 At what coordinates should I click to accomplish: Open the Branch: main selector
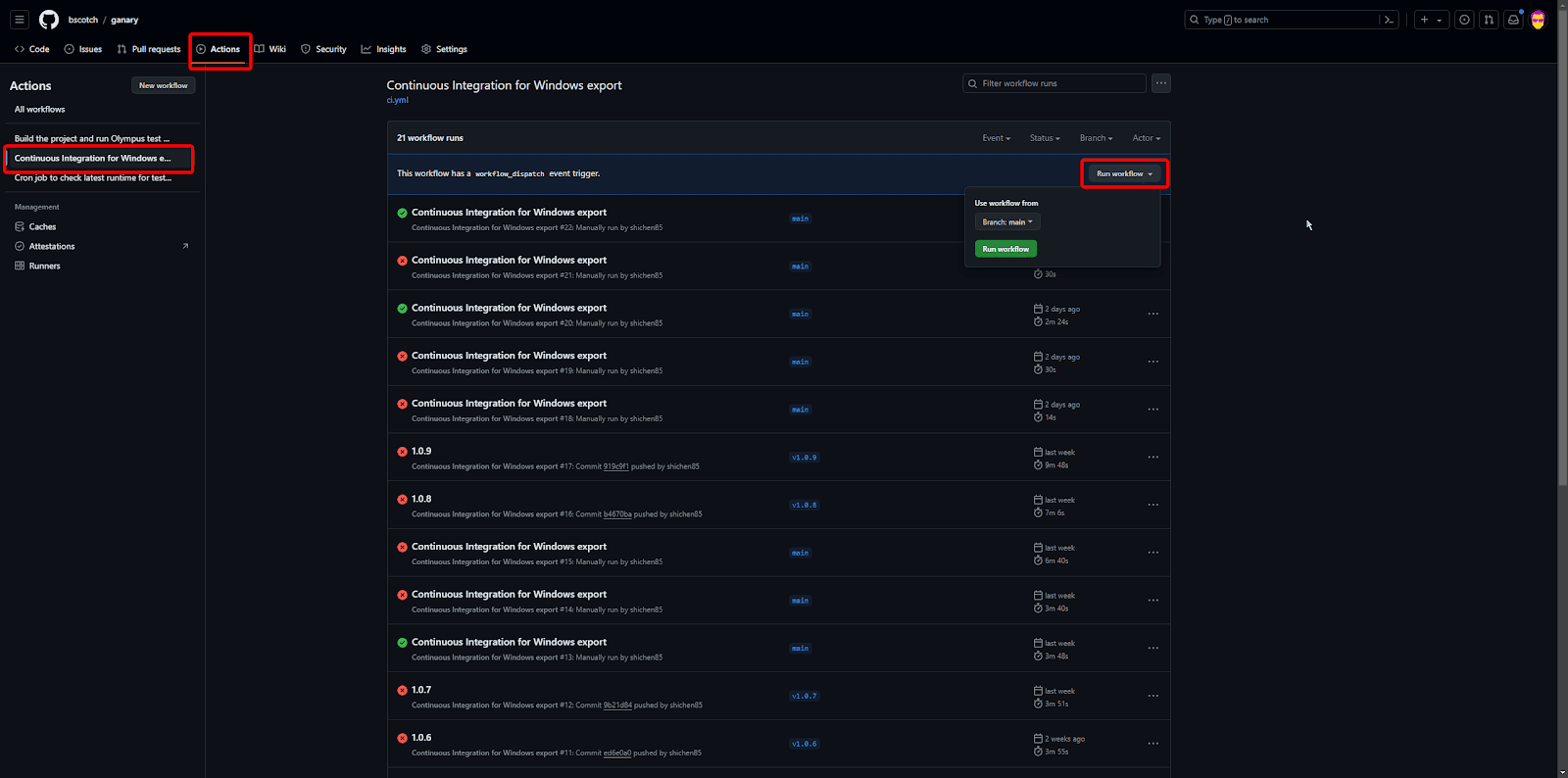tap(1007, 222)
